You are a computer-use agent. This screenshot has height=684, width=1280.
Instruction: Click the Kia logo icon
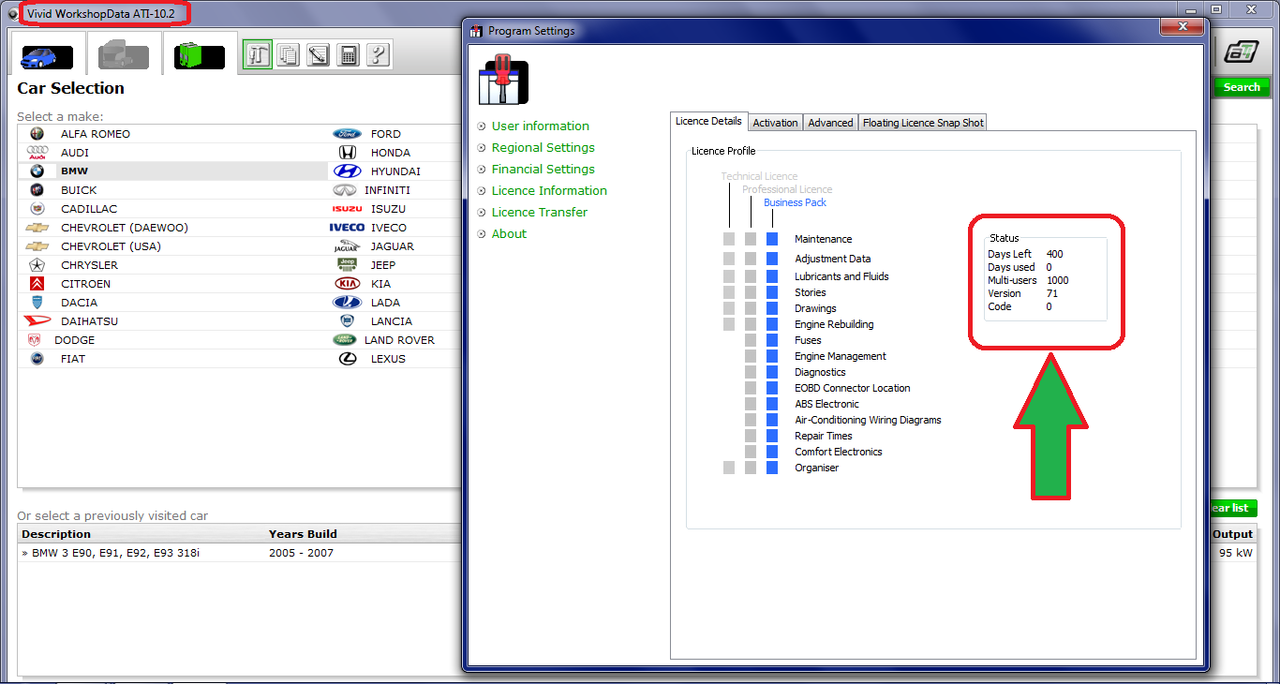tap(347, 284)
